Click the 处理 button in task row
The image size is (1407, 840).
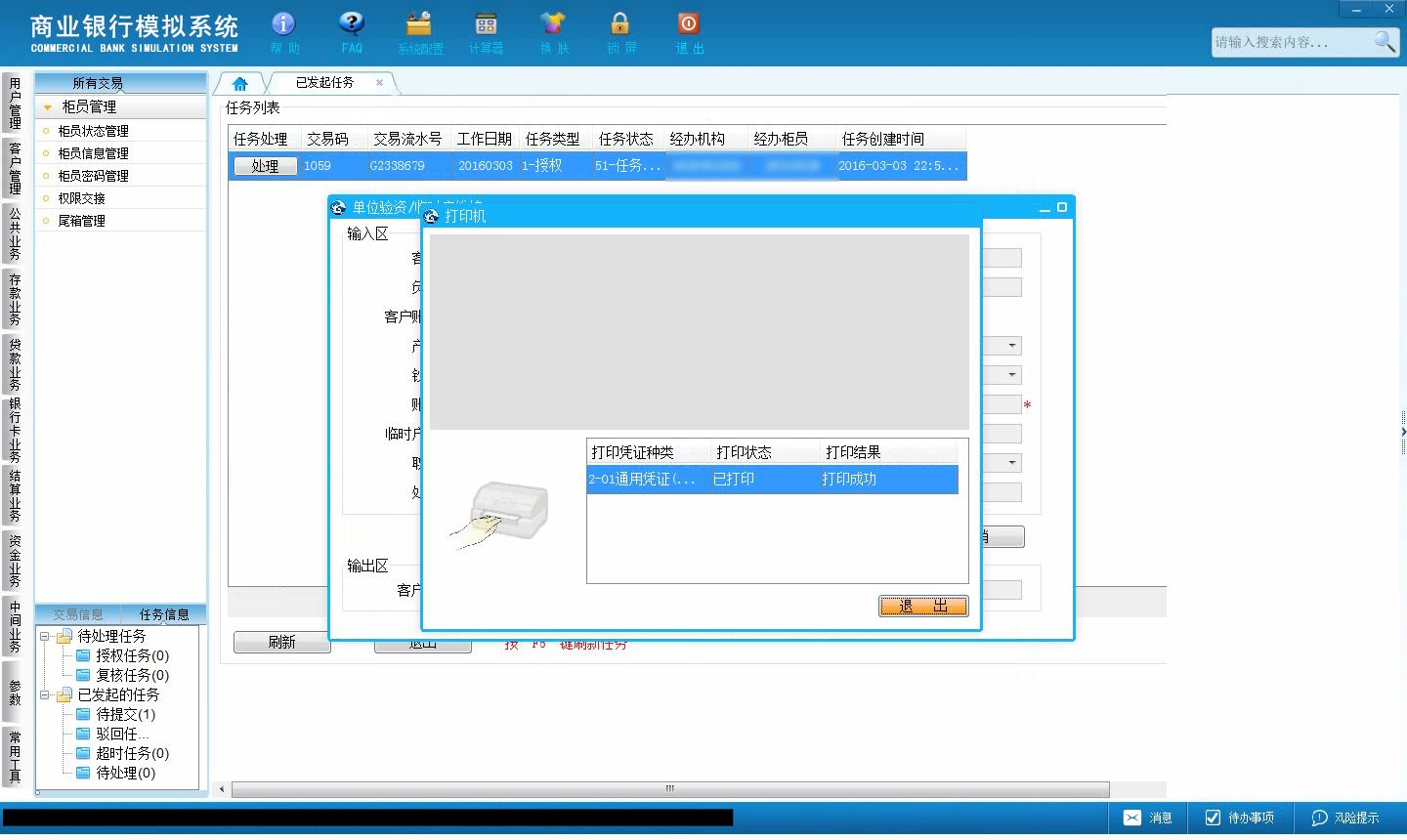(265, 166)
